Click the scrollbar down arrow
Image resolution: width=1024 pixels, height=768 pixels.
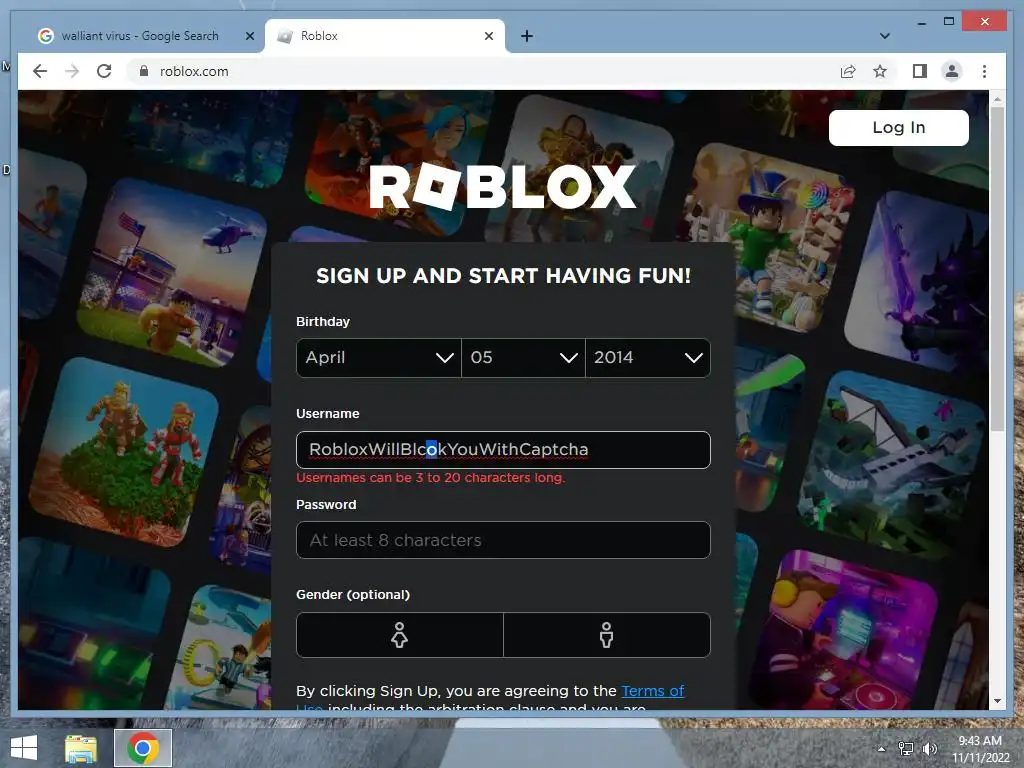point(997,701)
